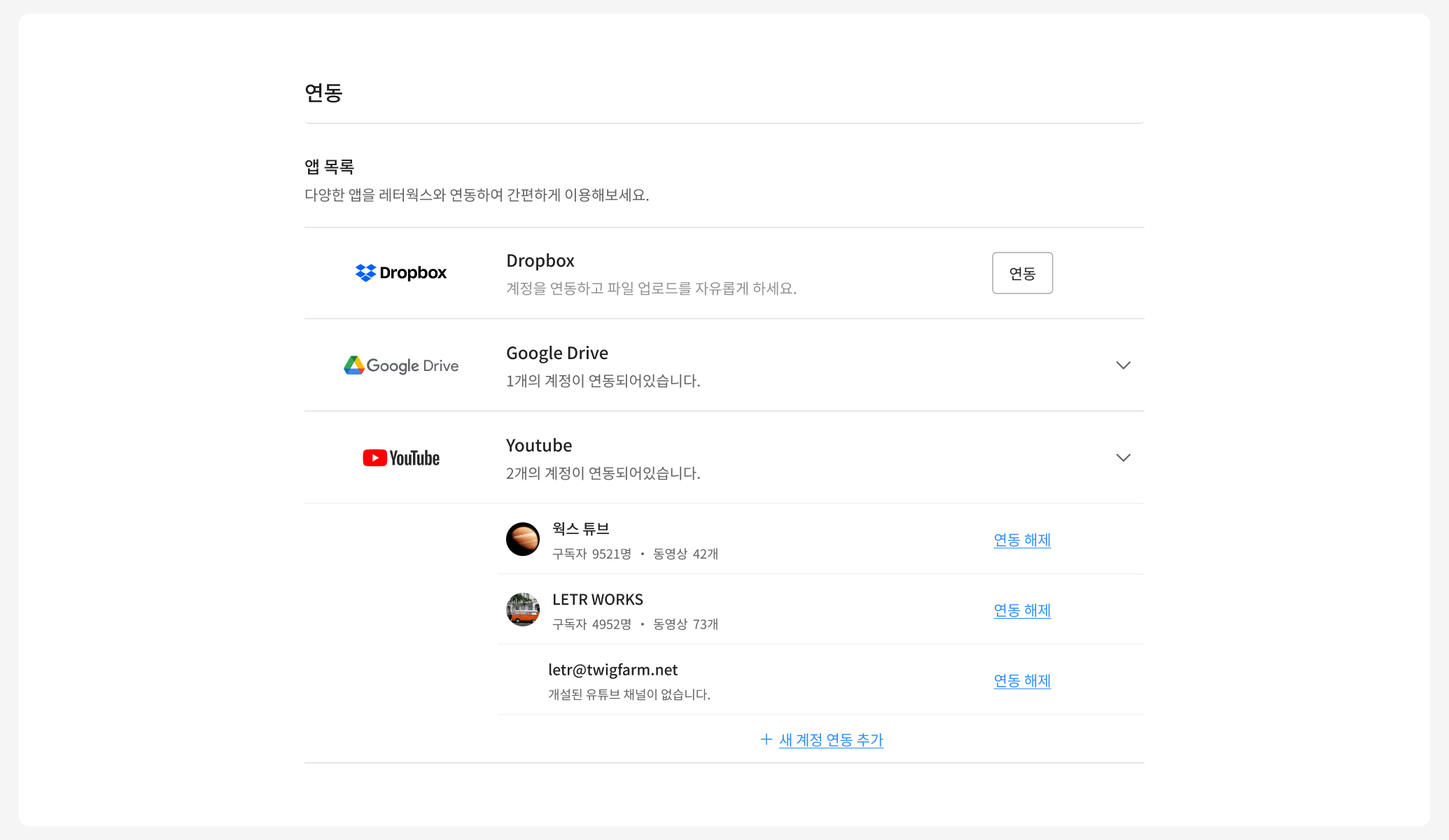The image size is (1449, 840).
Task: Add a new account via 새 계정 연동 추가
Action: tap(831, 740)
